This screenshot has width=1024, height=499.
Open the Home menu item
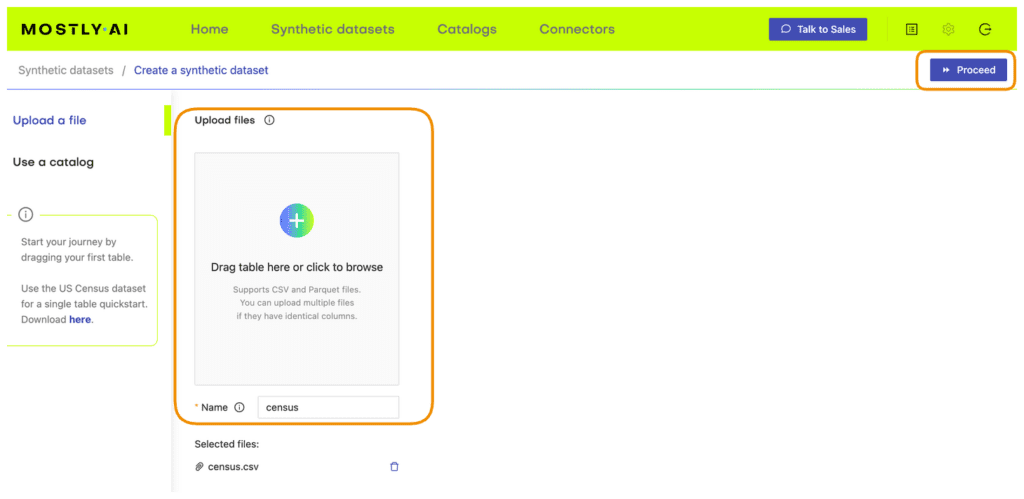(210, 29)
